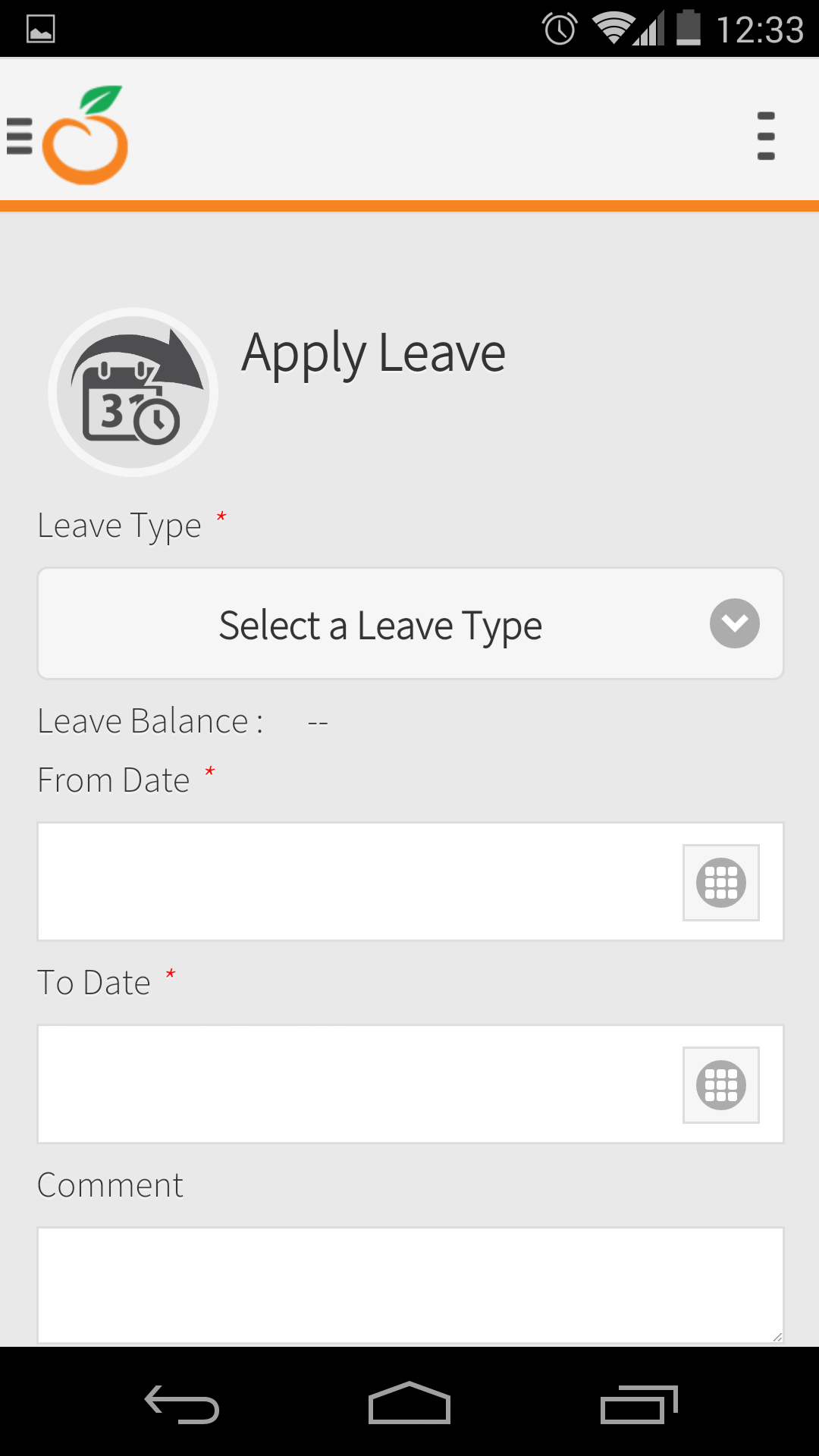This screenshot has height=1456, width=819.
Task: Tap the OrangeHRM orange logo
Action: pos(85,135)
